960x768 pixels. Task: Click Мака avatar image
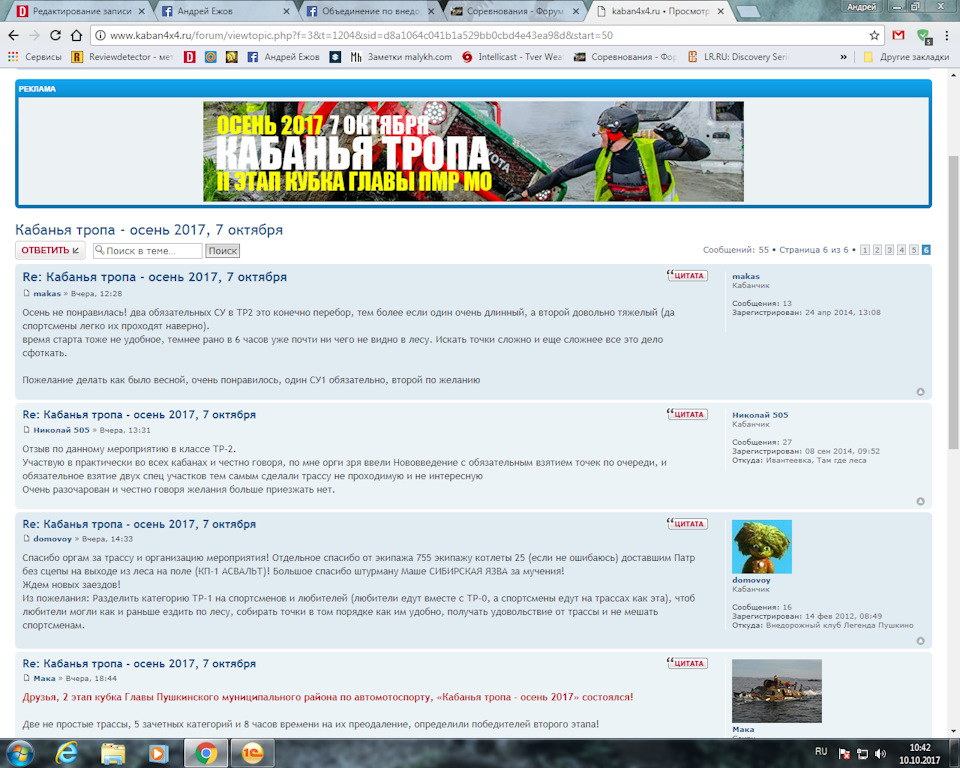point(777,691)
